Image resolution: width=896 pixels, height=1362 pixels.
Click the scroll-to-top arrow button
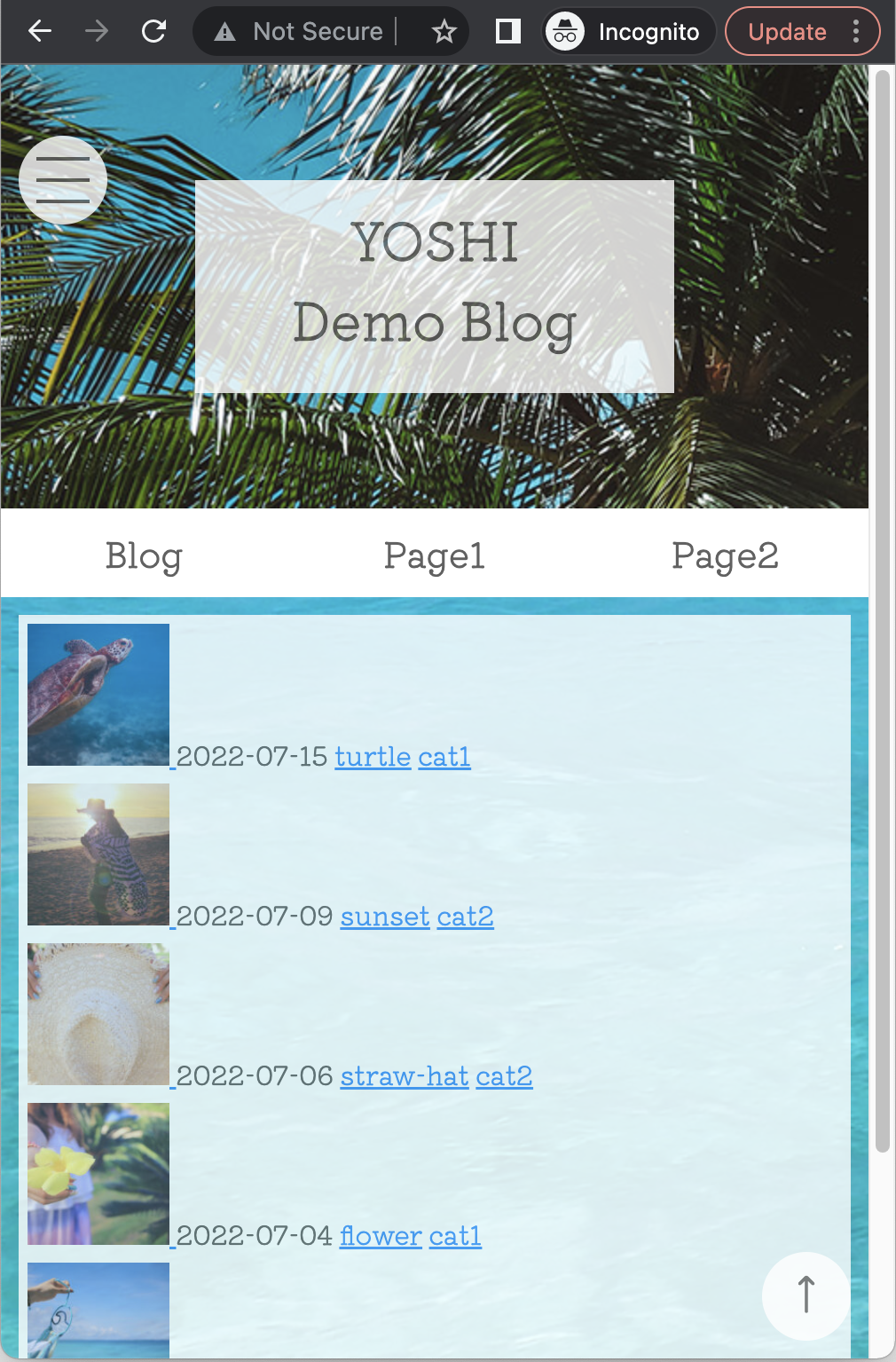coord(806,1295)
